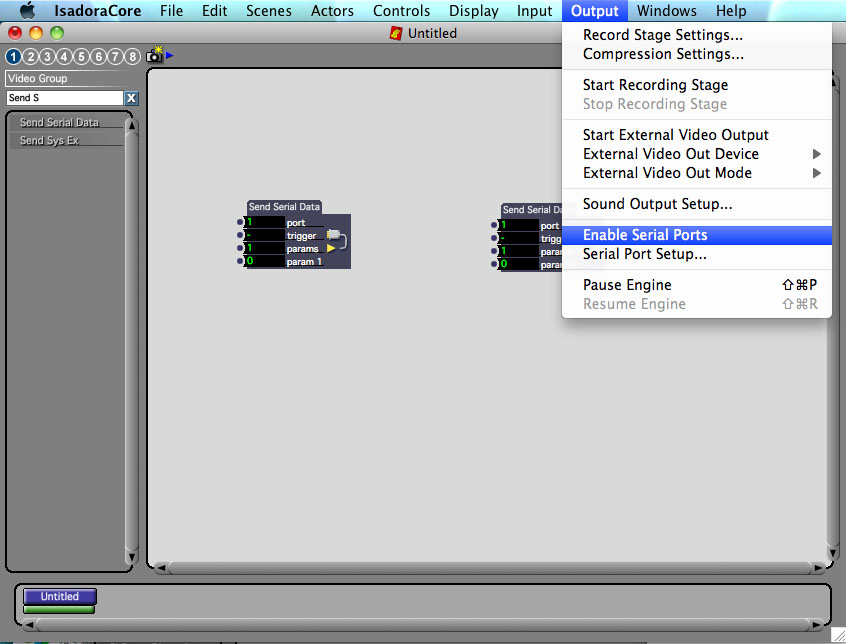Screen dimensions: 846x644
Task: Click the blue arrow next to the camera
Action: click(170, 55)
